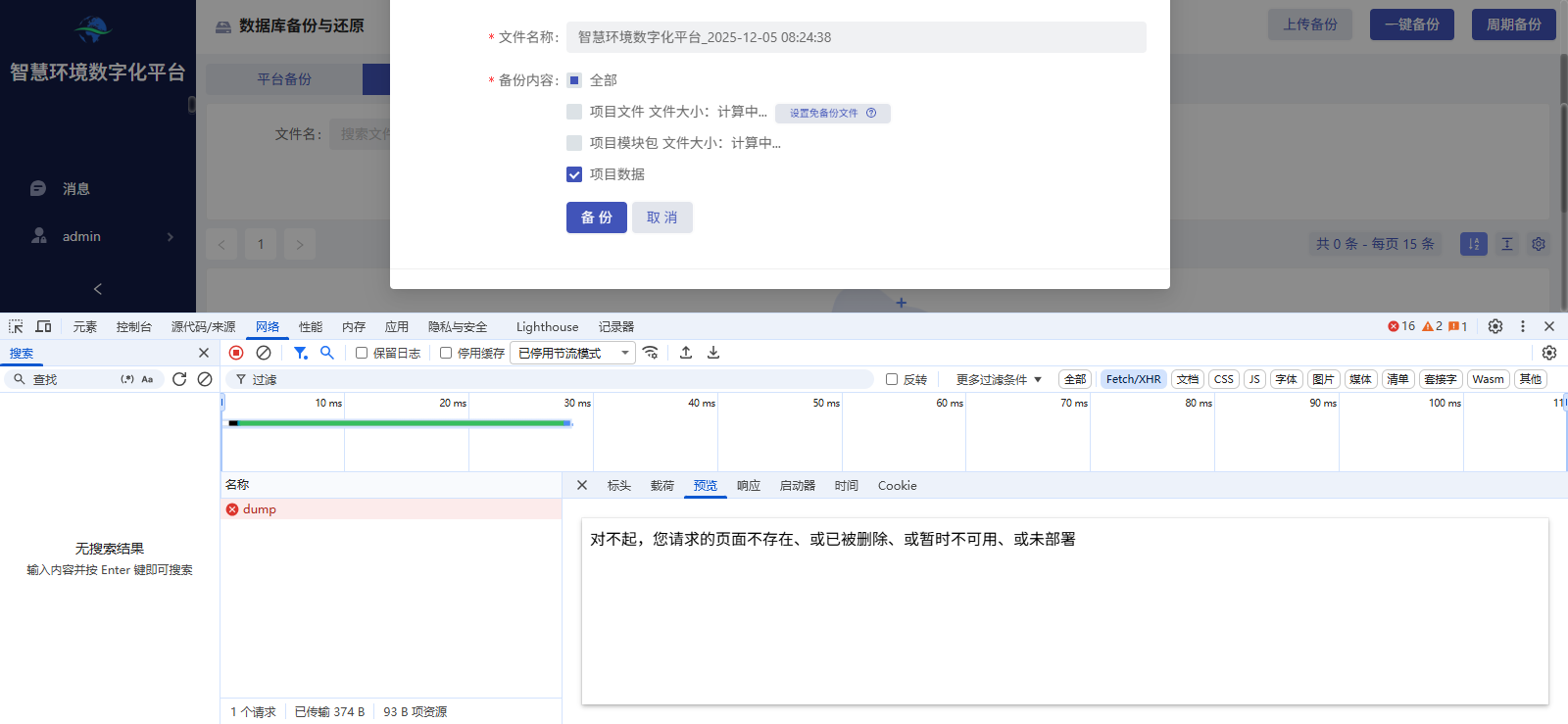Click the export HAR download icon
Screen dimensions: 1568x724
click(713, 353)
